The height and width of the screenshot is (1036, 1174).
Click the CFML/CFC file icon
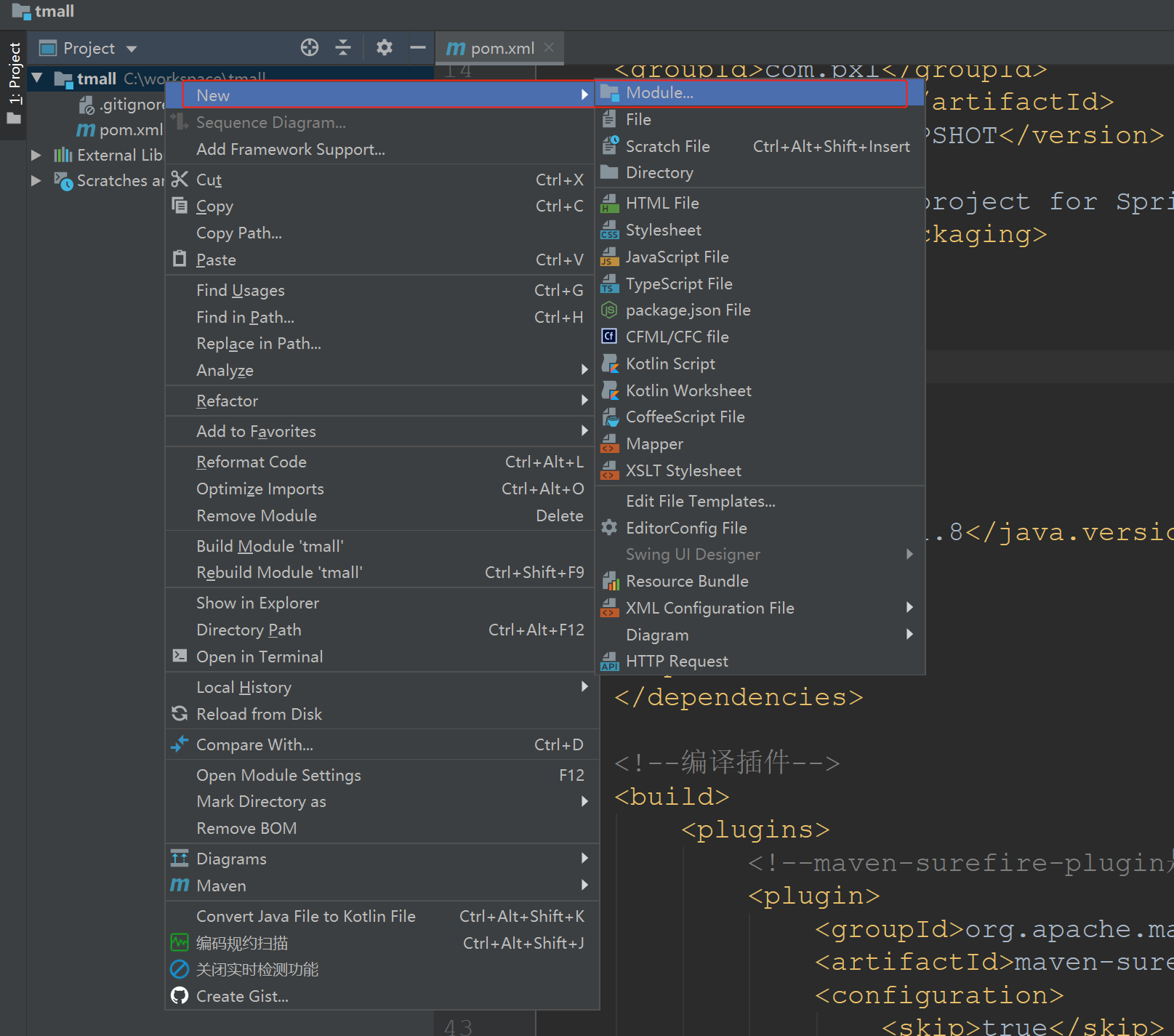(x=610, y=337)
